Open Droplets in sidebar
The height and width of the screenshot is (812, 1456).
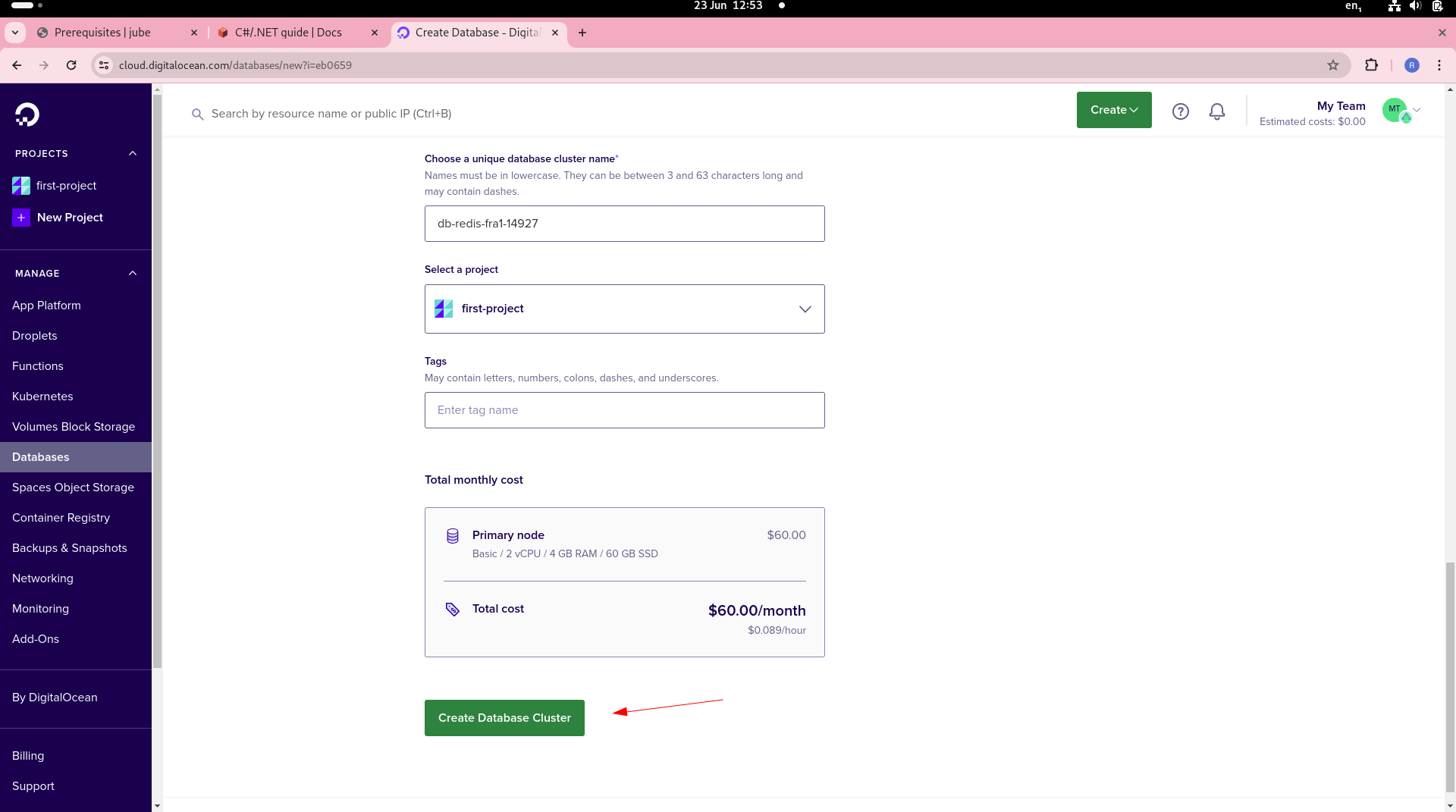tap(35, 336)
